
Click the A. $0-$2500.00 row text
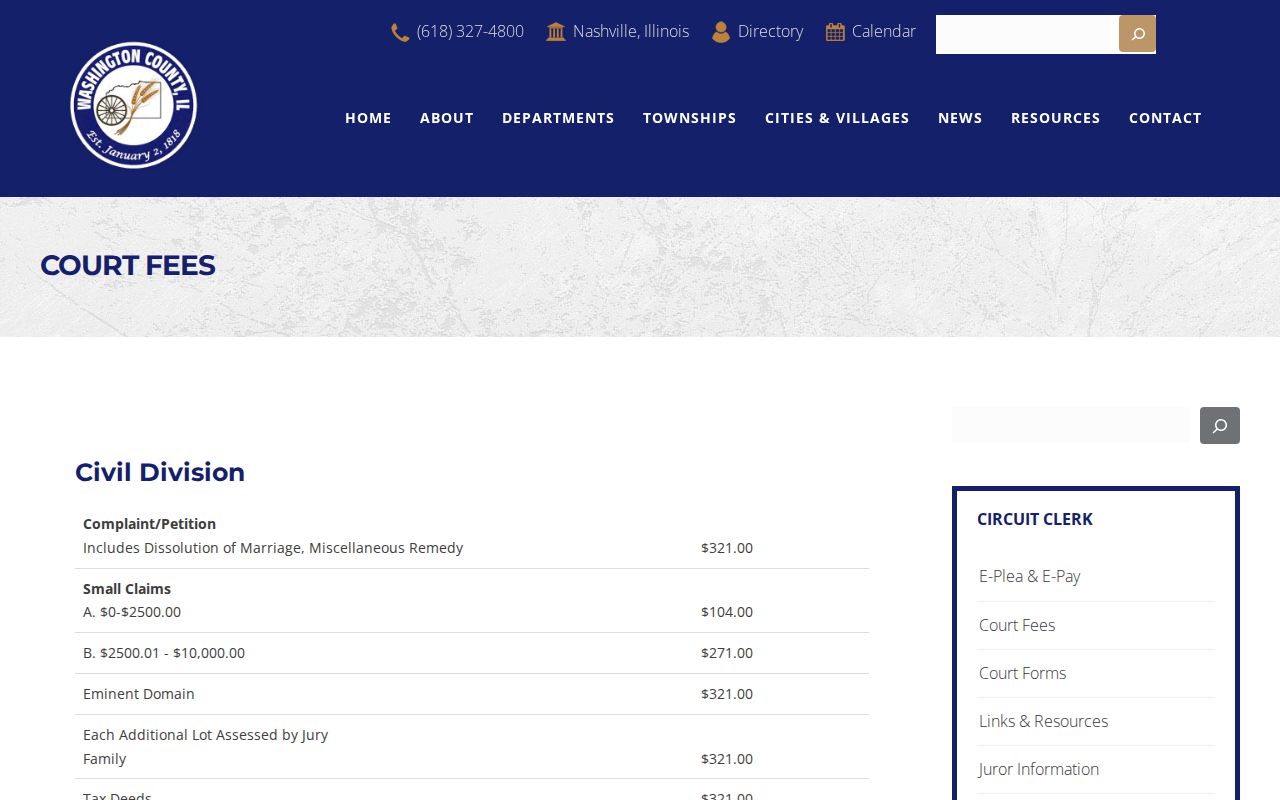point(132,612)
